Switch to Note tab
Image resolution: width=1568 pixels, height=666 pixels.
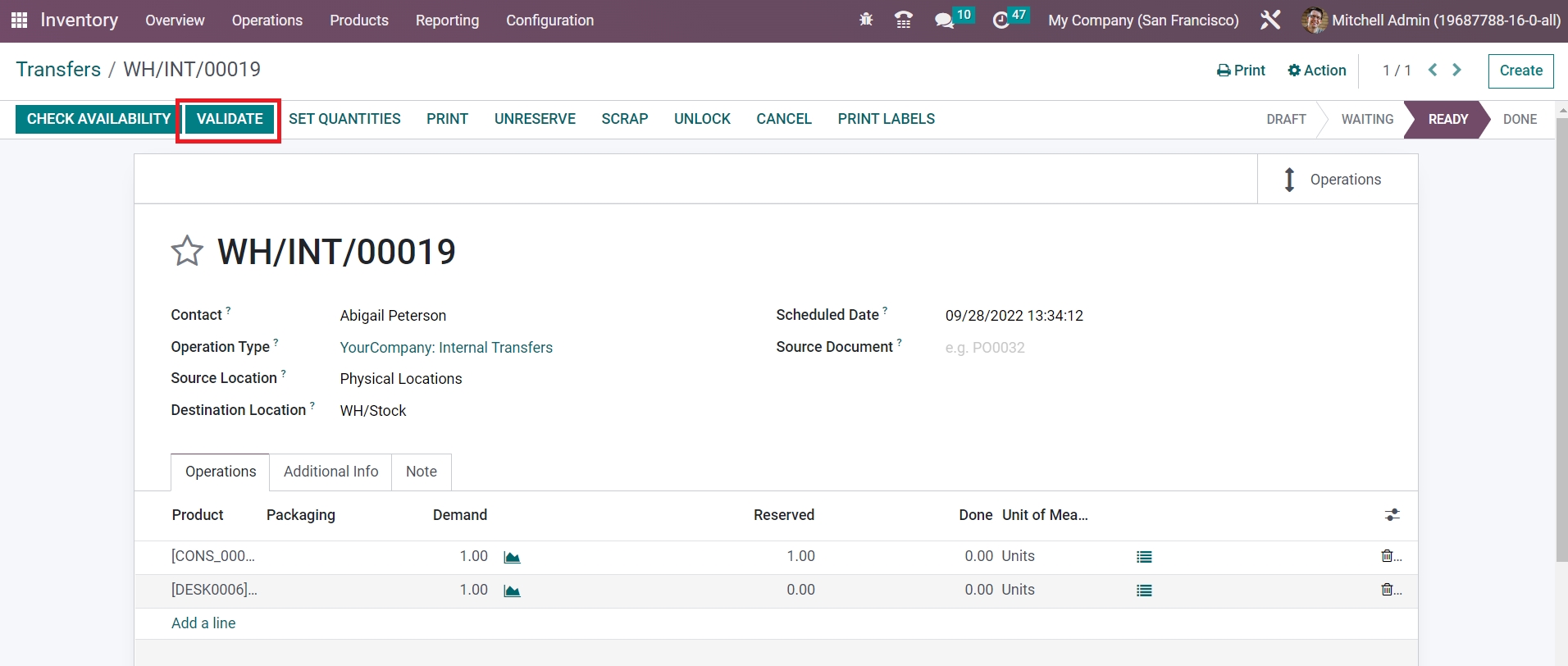click(x=422, y=472)
